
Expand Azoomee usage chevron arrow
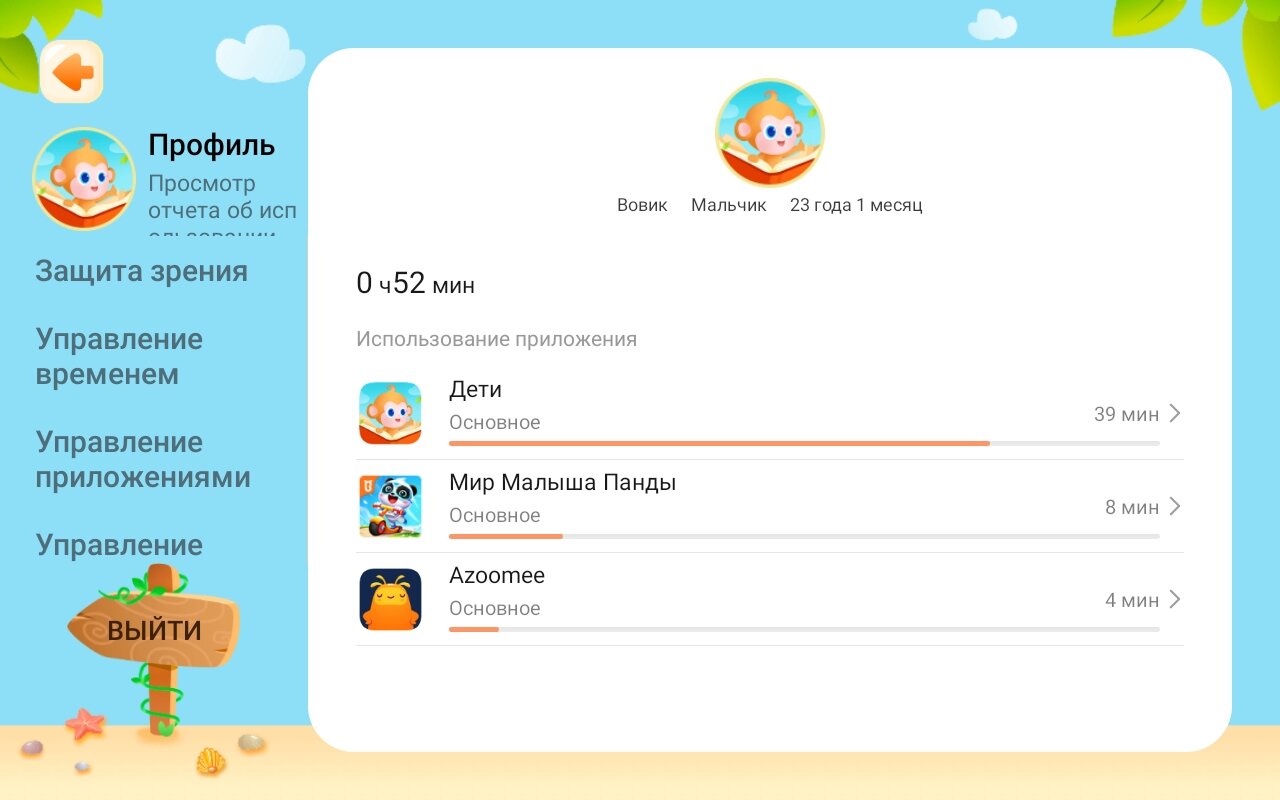(x=1175, y=599)
